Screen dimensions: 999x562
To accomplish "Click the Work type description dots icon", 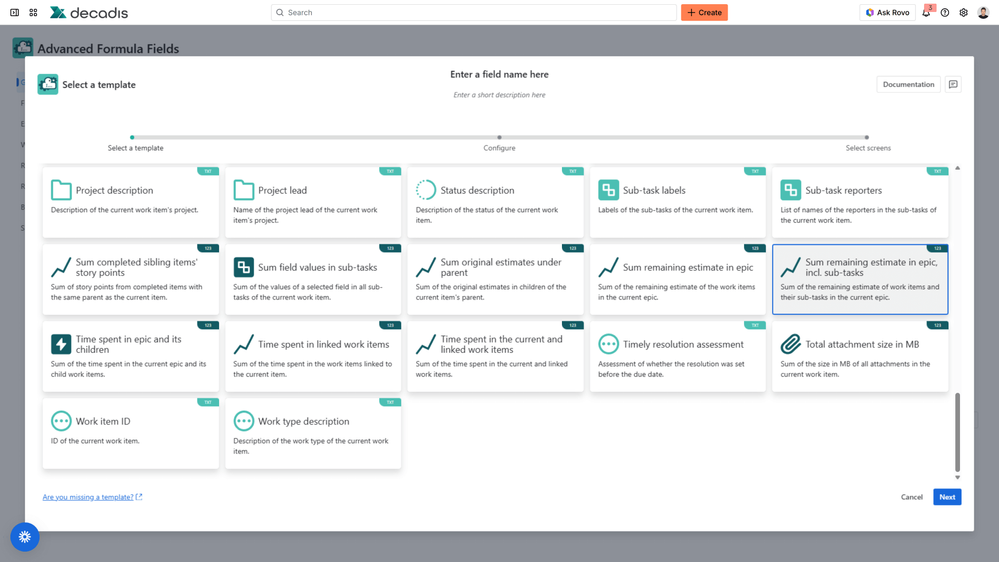I will 243,421.
